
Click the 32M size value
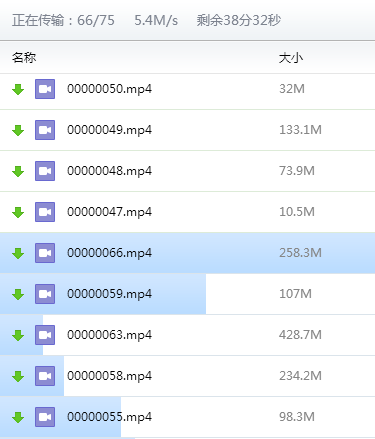(x=292, y=89)
